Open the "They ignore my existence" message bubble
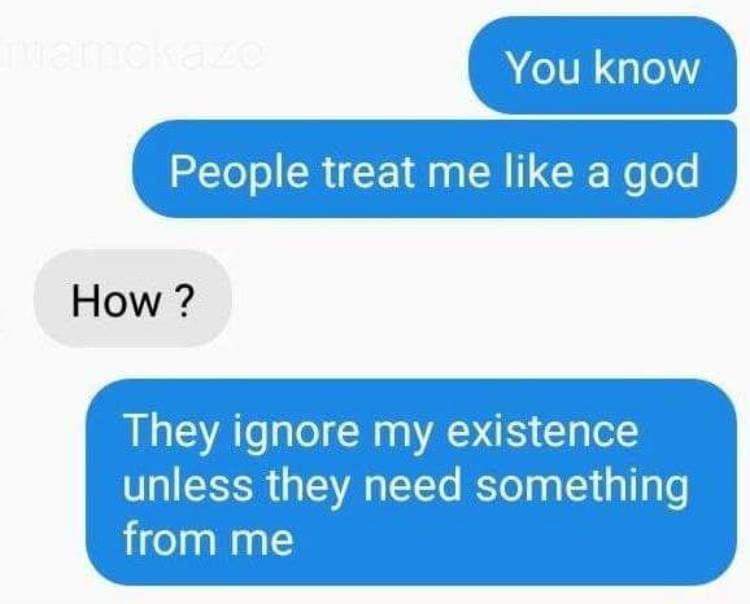The width and height of the screenshot is (750, 604). pyautogui.click(x=411, y=482)
